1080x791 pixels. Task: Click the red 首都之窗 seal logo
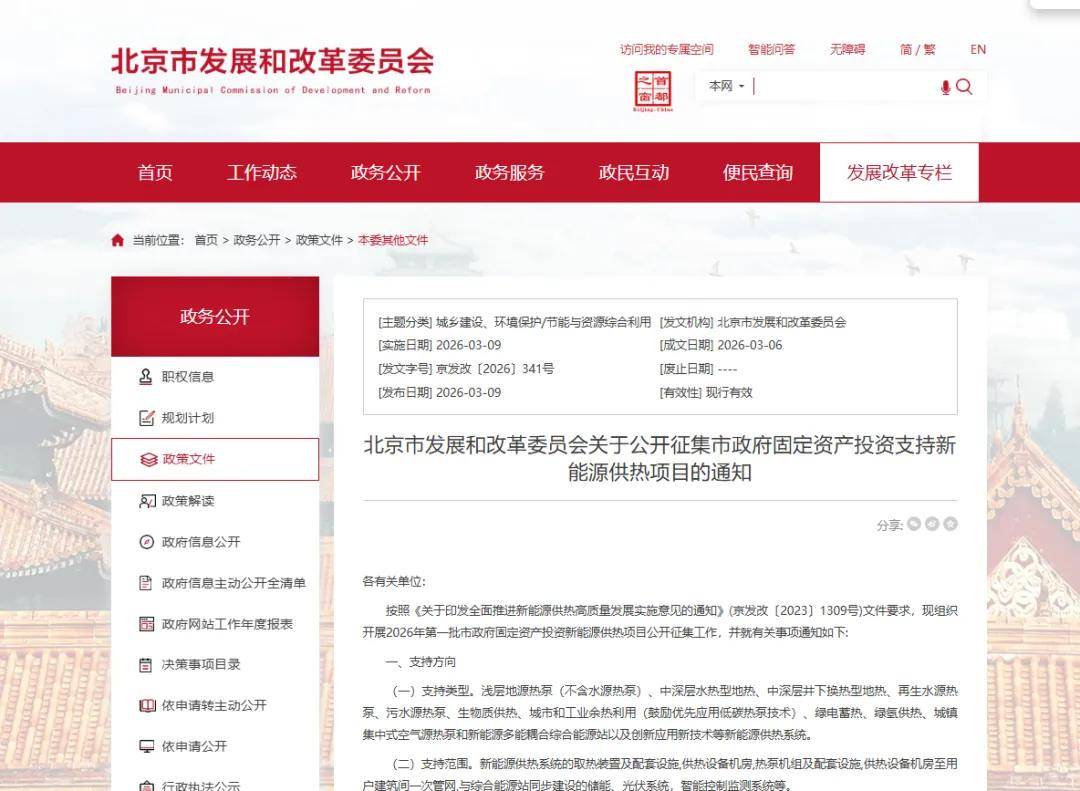click(x=653, y=90)
